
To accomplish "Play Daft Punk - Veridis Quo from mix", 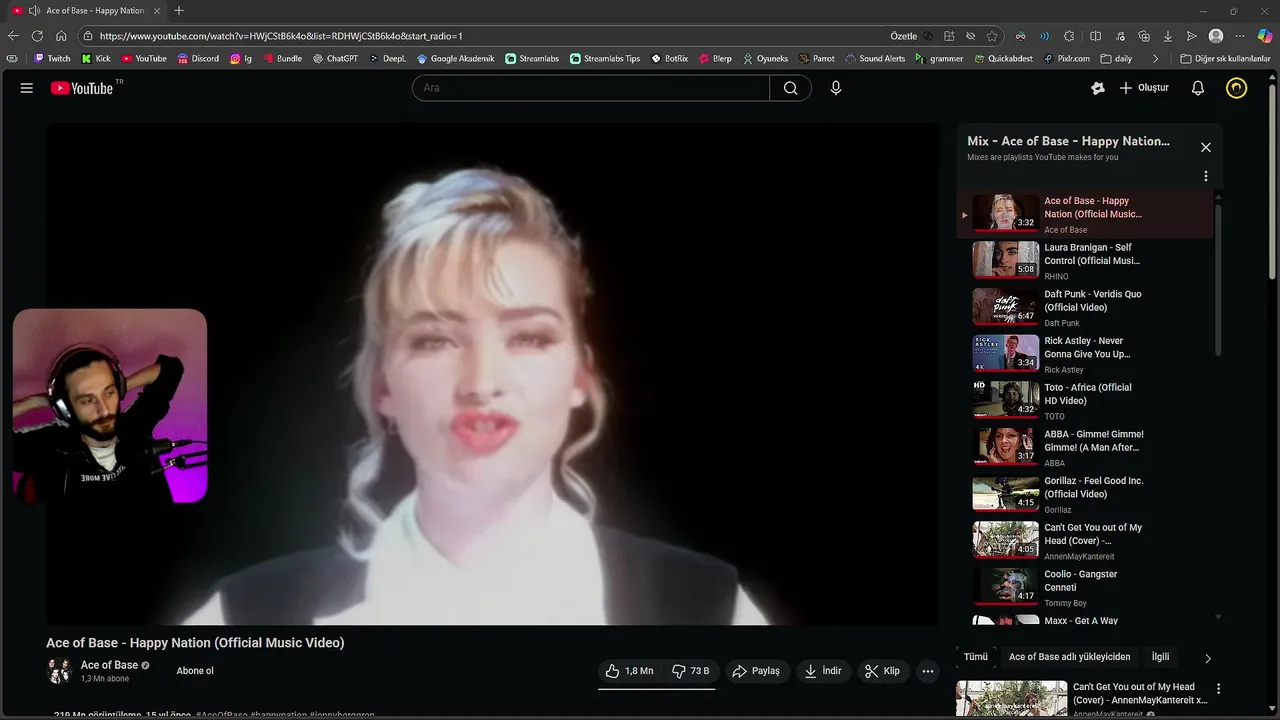I will (1085, 308).
